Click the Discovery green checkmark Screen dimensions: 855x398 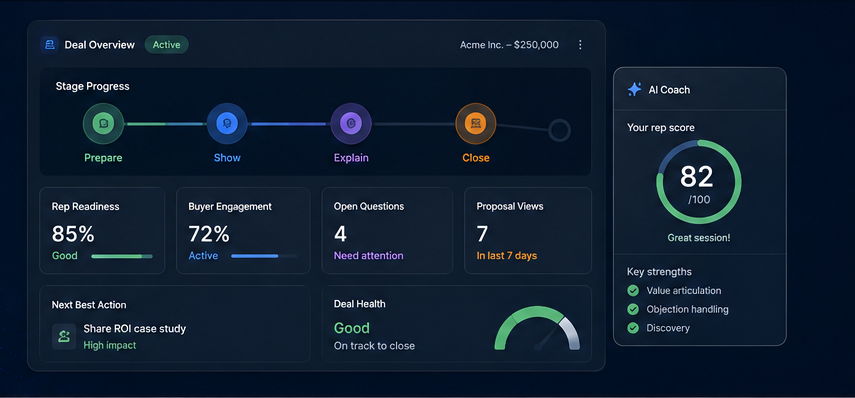pos(633,328)
